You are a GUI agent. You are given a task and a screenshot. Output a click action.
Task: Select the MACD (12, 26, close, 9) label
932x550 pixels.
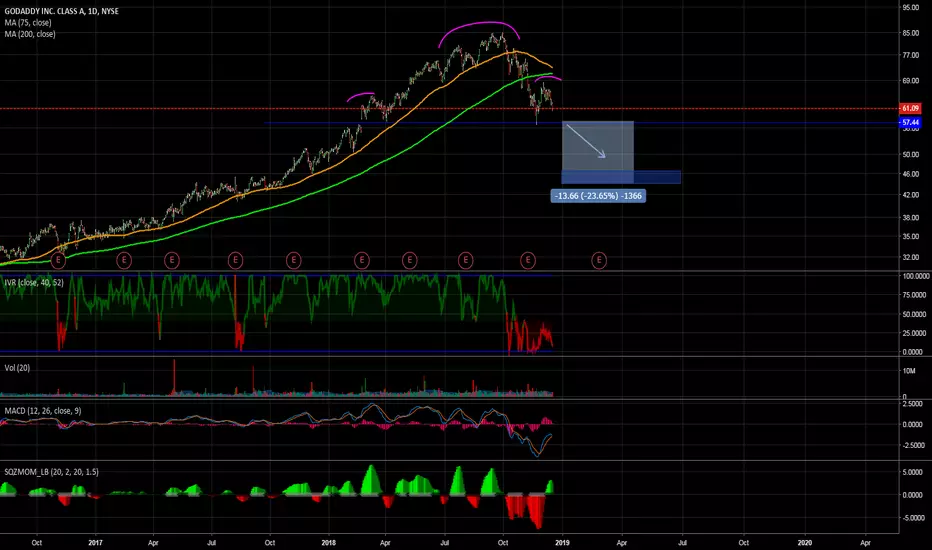tap(43, 411)
